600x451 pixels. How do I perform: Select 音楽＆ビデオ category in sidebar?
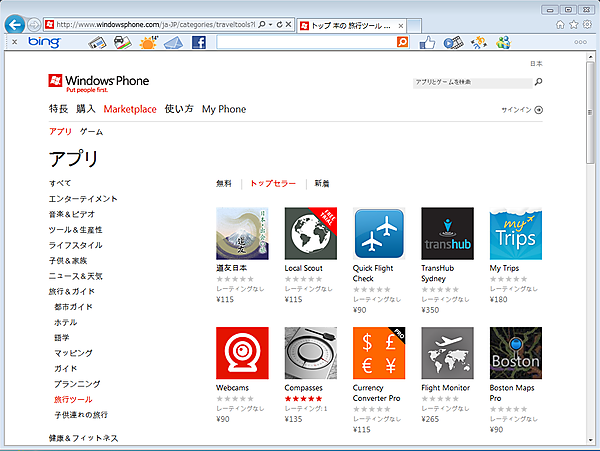(x=72, y=214)
